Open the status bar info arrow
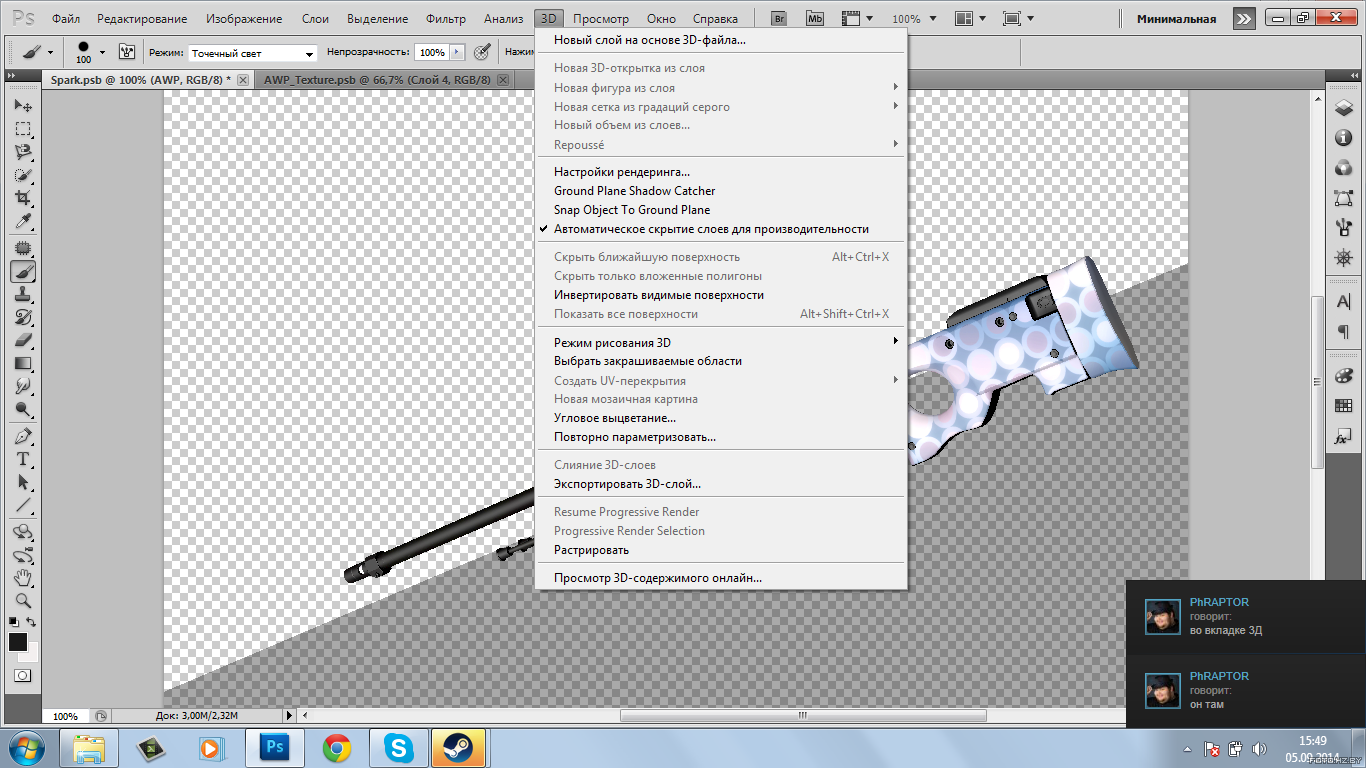Image resolution: width=1366 pixels, height=768 pixels. point(290,716)
